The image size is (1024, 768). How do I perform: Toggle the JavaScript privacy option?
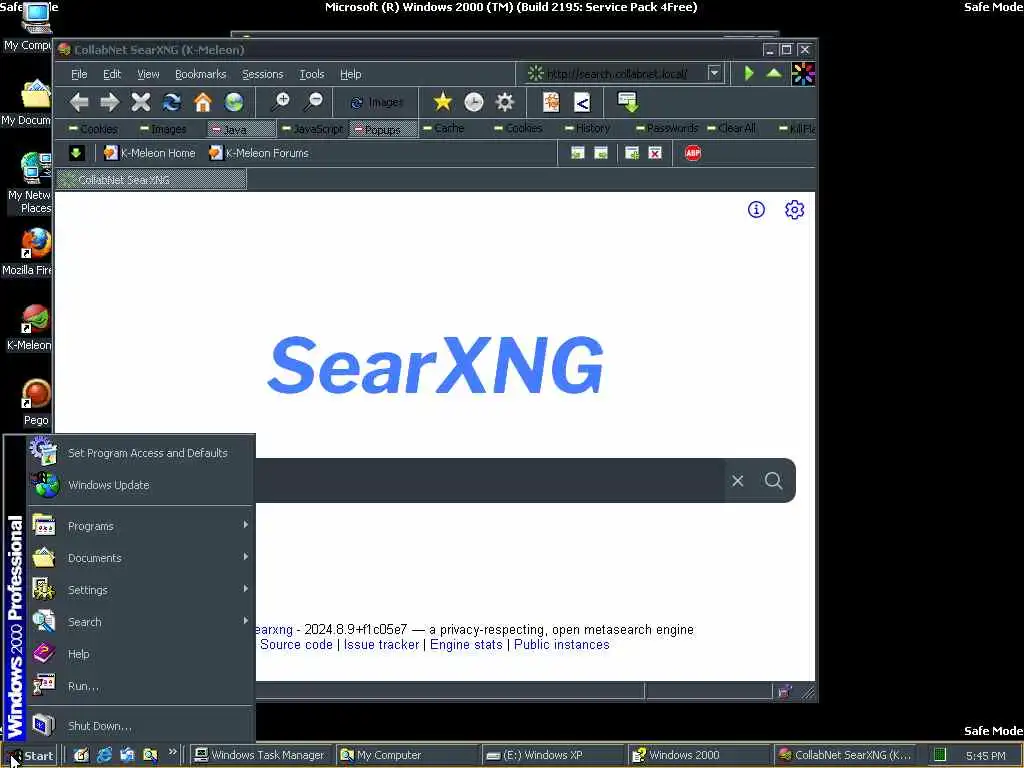click(x=312, y=129)
